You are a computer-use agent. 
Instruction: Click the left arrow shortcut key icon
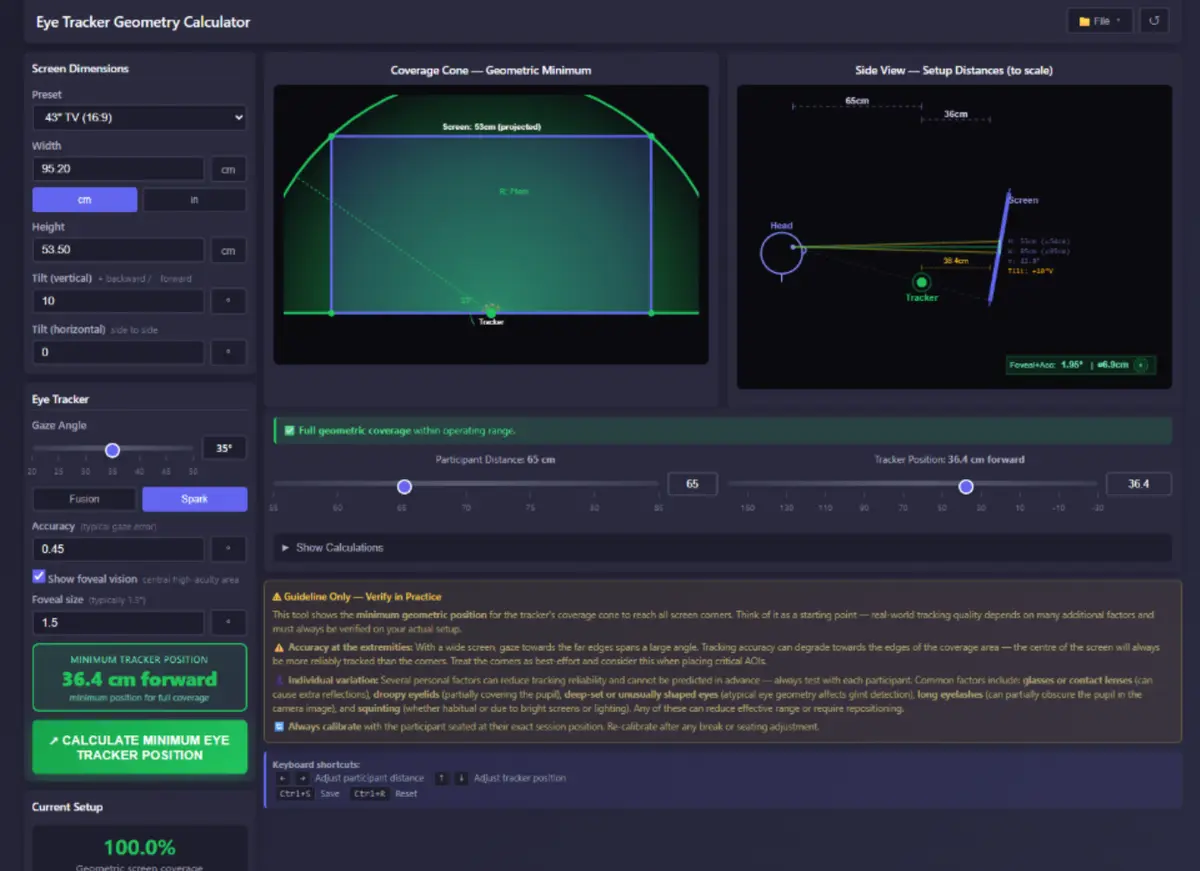[282, 778]
